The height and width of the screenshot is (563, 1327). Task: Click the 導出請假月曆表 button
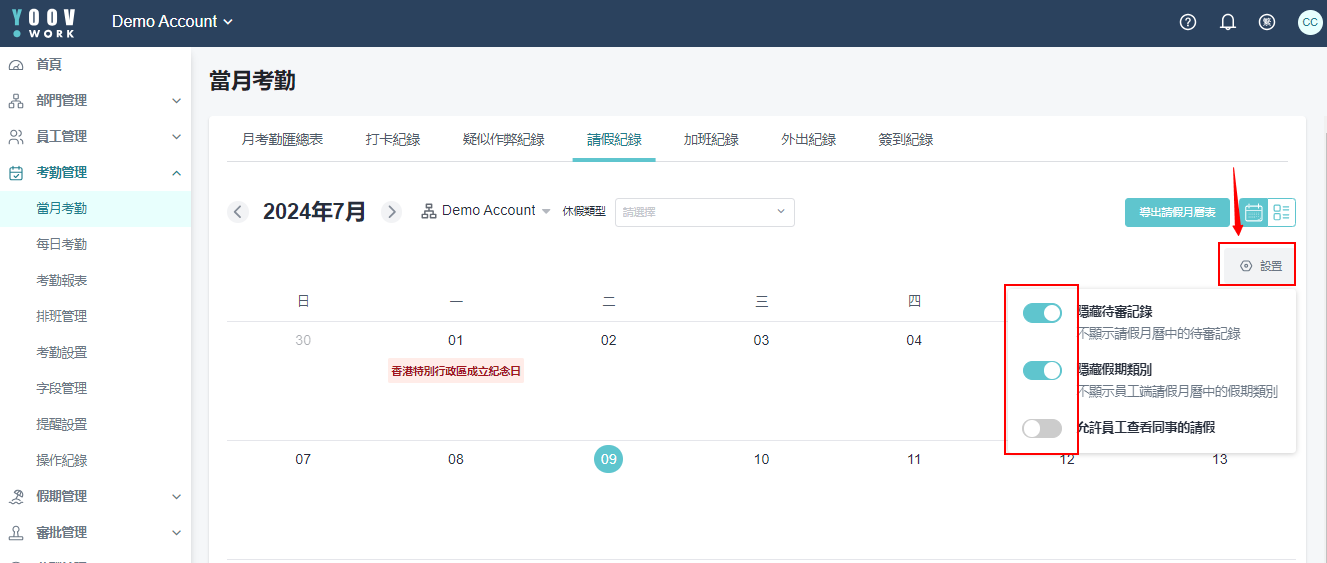pyautogui.click(x=1177, y=212)
